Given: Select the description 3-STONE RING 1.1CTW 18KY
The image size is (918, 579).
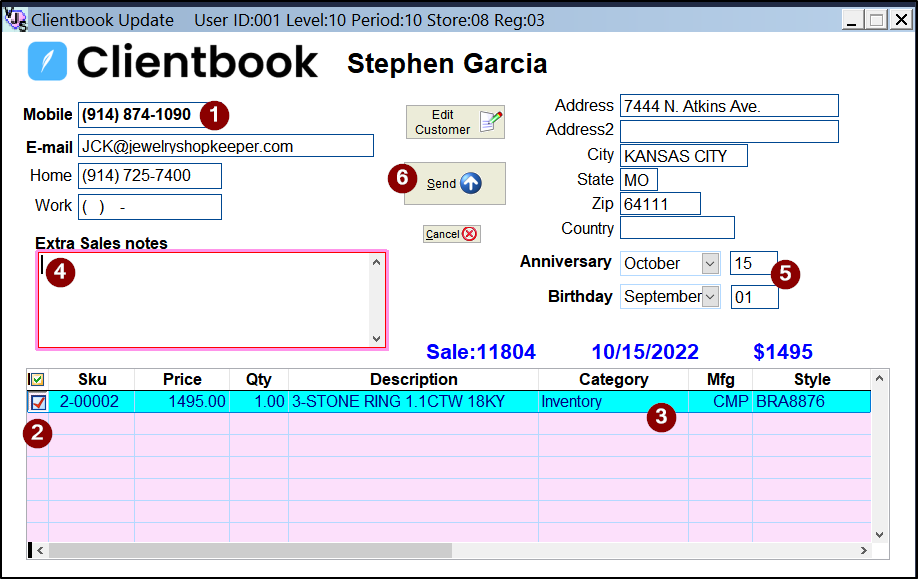Looking at the screenshot, I should pos(413,402).
